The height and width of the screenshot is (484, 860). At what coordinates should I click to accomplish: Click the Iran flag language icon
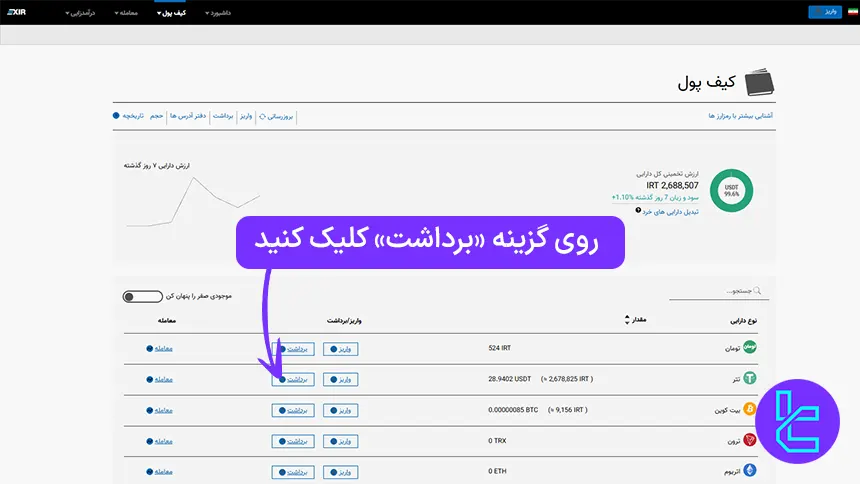(853, 12)
